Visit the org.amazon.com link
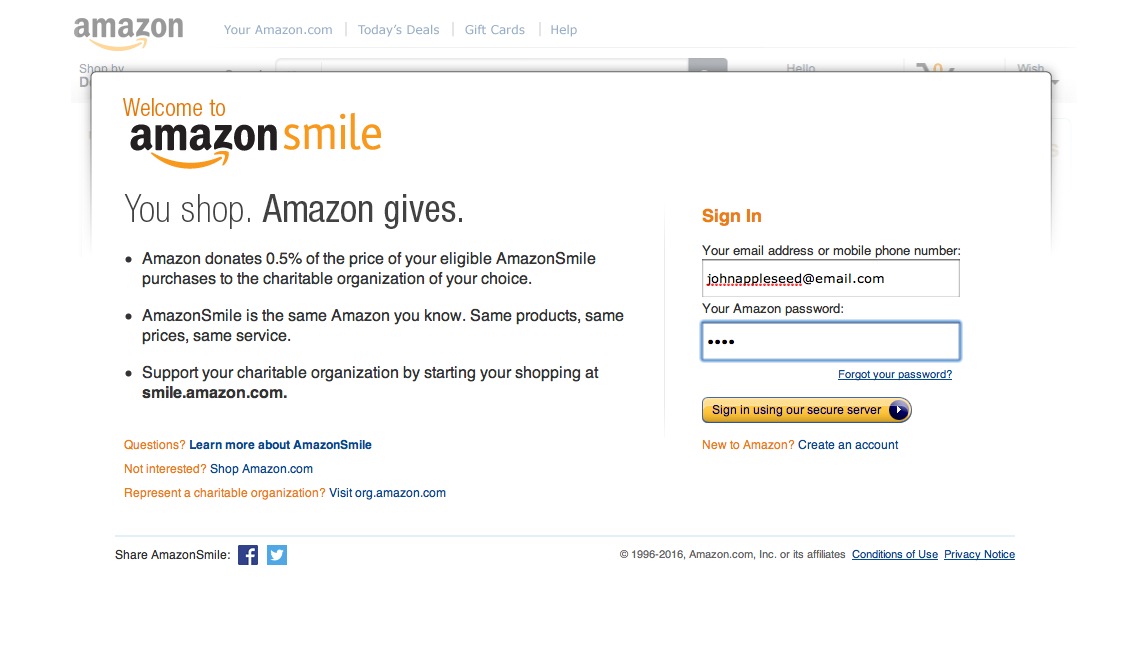The image size is (1121, 650). pyautogui.click(x=387, y=493)
